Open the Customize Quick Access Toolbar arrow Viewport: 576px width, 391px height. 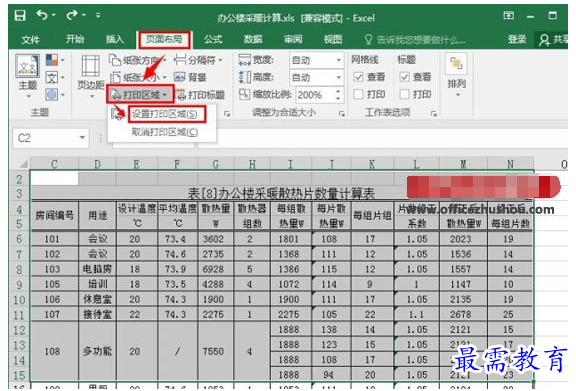click(x=98, y=15)
